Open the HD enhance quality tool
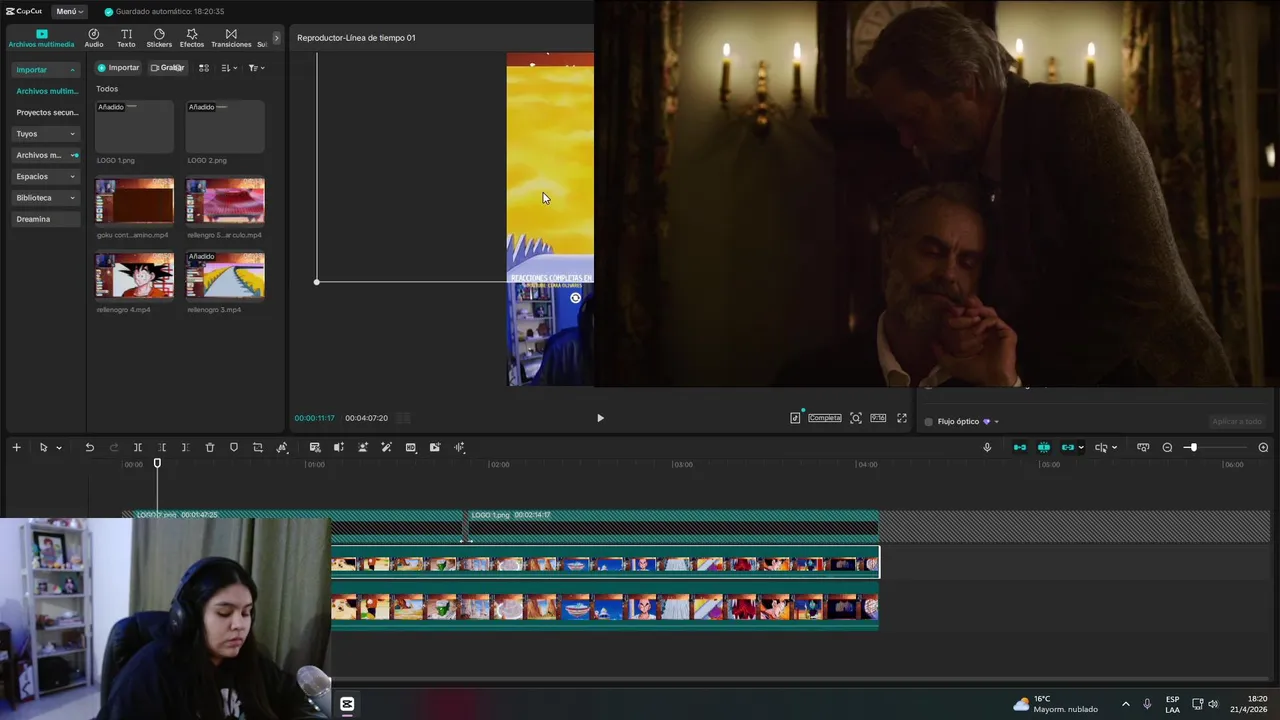1280x720 pixels. pyautogui.click(x=411, y=447)
